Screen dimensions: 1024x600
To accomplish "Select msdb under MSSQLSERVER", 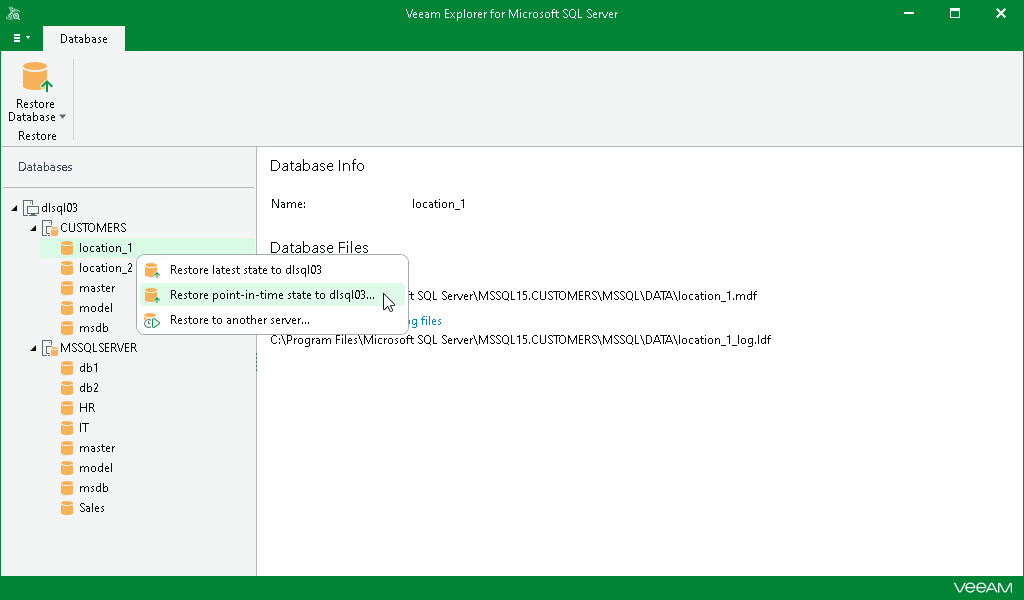I will tap(93, 488).
